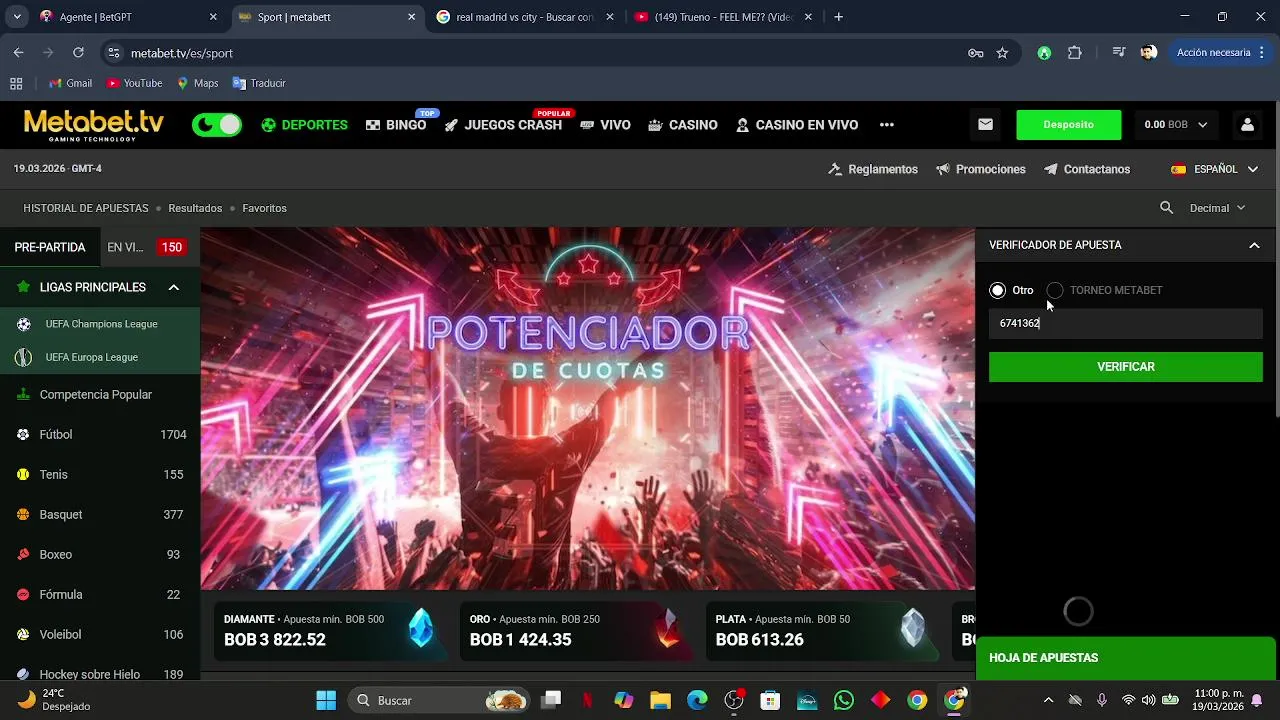Screen dimensions: 1280x720
Task: Open the Maps bookmark
Action: click(197, 83)
